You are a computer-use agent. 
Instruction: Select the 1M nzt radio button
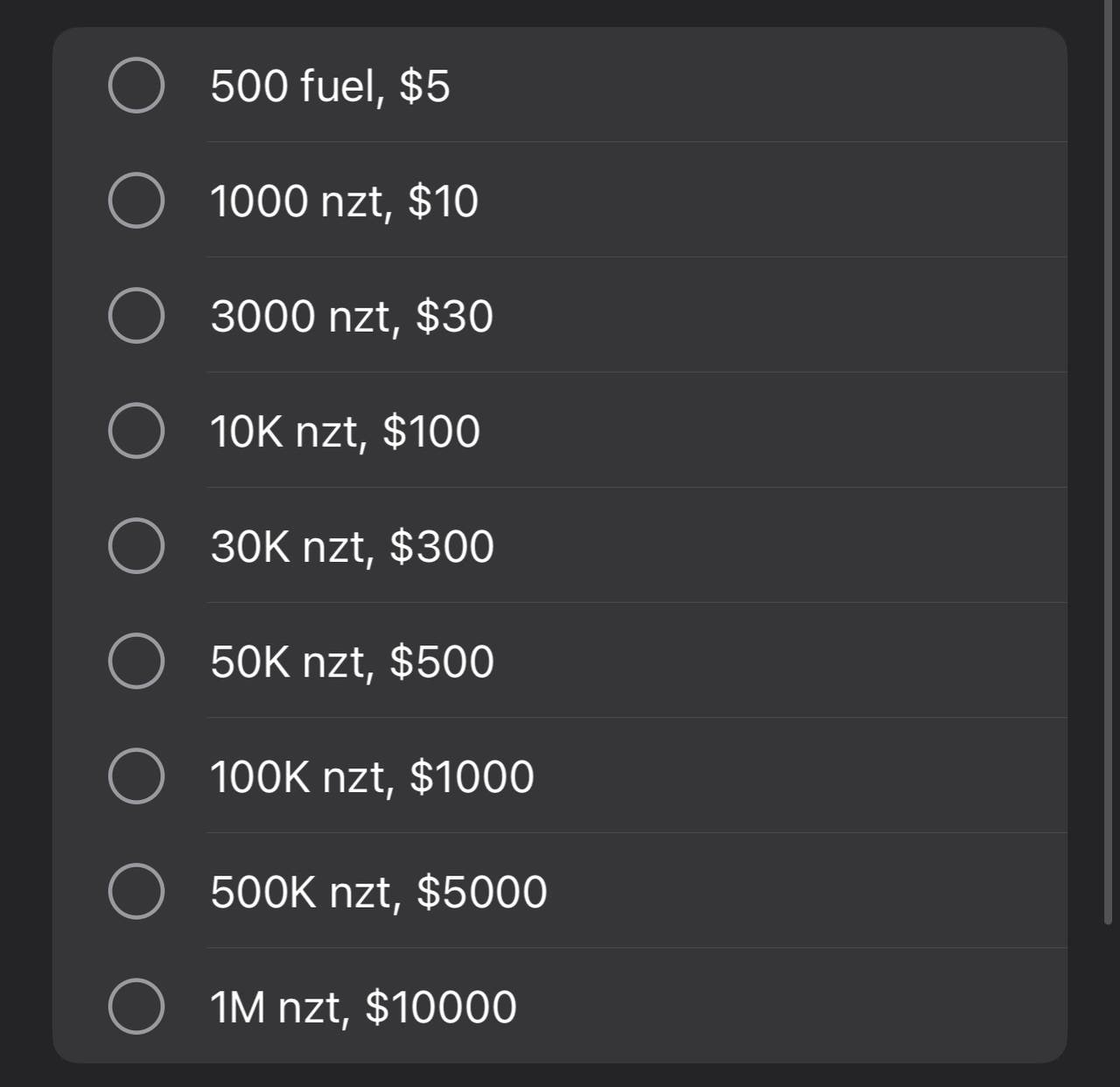[x=136, y=1006]
